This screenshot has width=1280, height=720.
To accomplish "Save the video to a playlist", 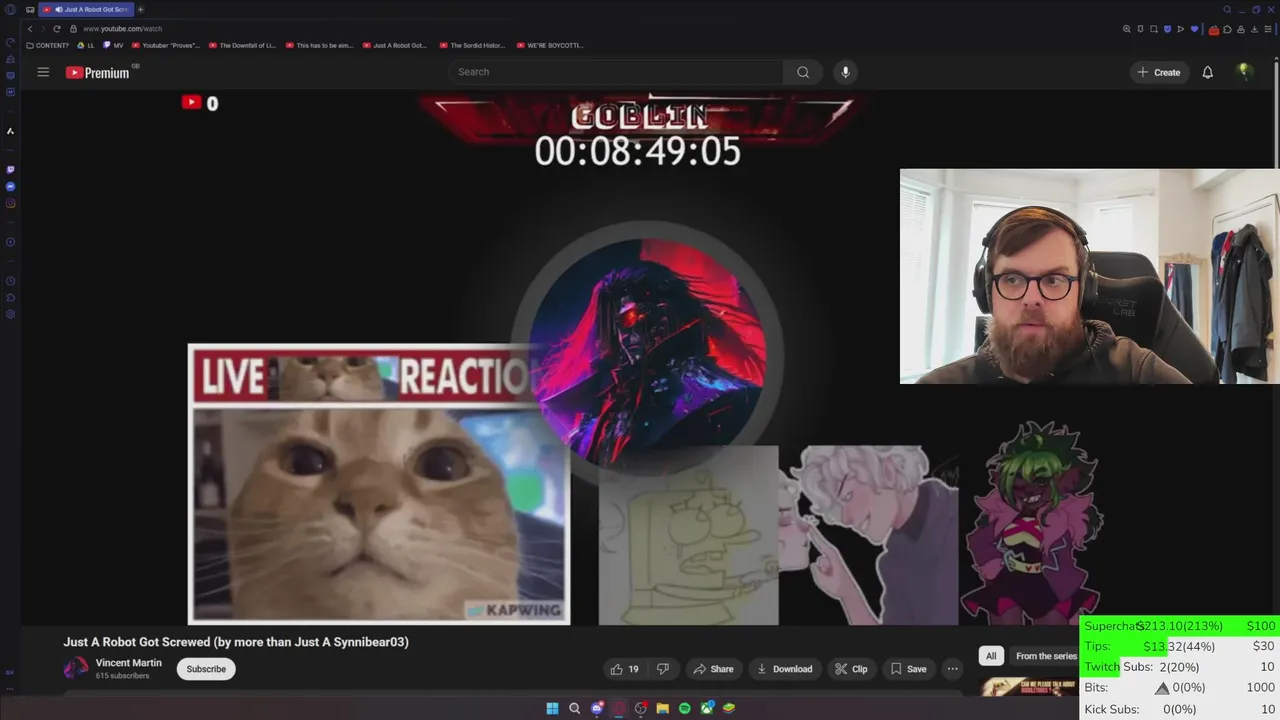I will pos(908,669).
